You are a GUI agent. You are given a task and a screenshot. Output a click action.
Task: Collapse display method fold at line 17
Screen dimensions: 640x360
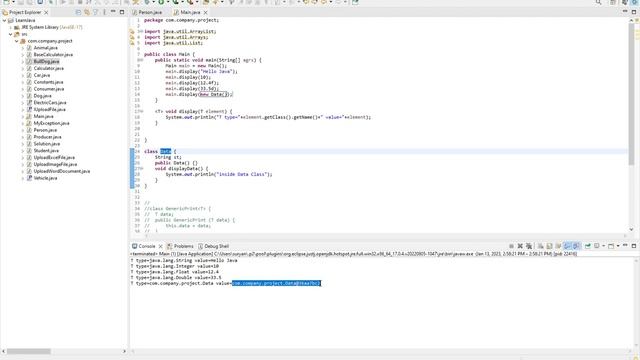141,111
